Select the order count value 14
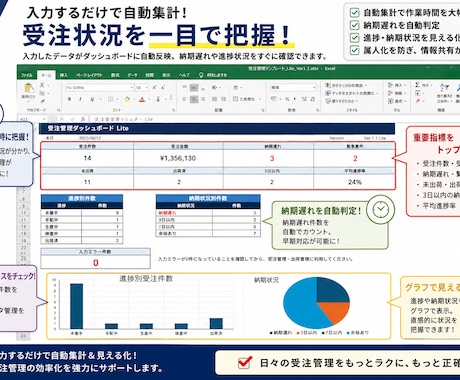The height and width of the screenshot is (380, 460). [87, 158]
